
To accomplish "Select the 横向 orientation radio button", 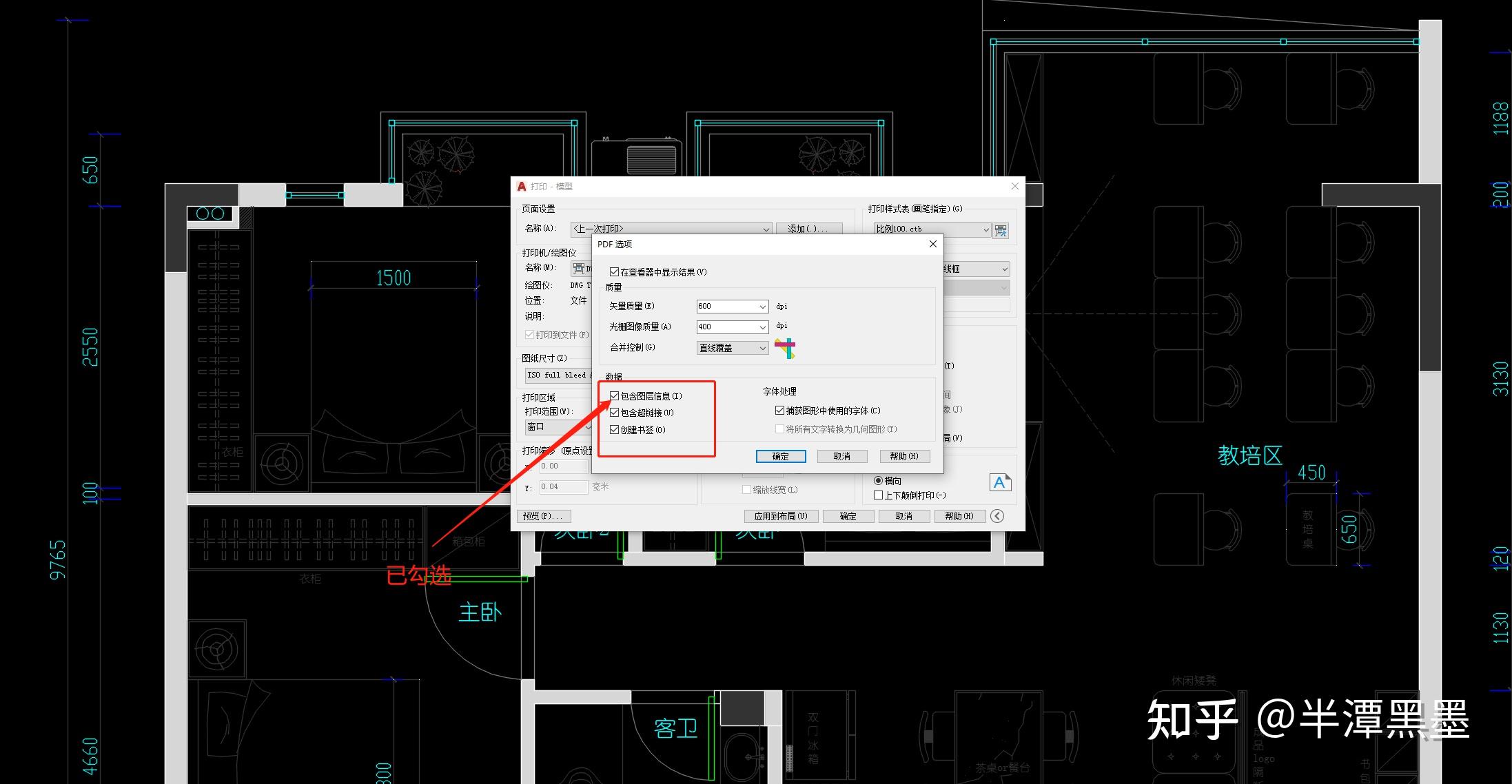I will click(878, 481).
